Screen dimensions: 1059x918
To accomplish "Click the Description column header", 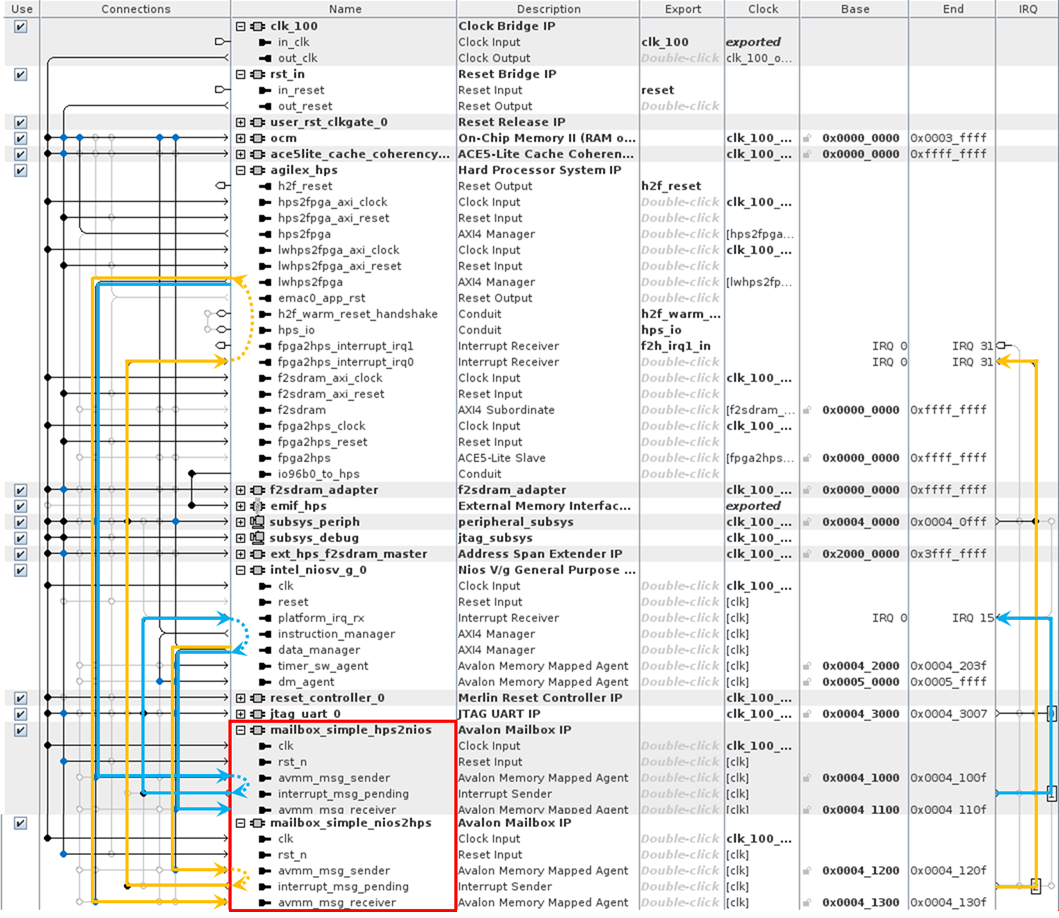I will point(548,9).
